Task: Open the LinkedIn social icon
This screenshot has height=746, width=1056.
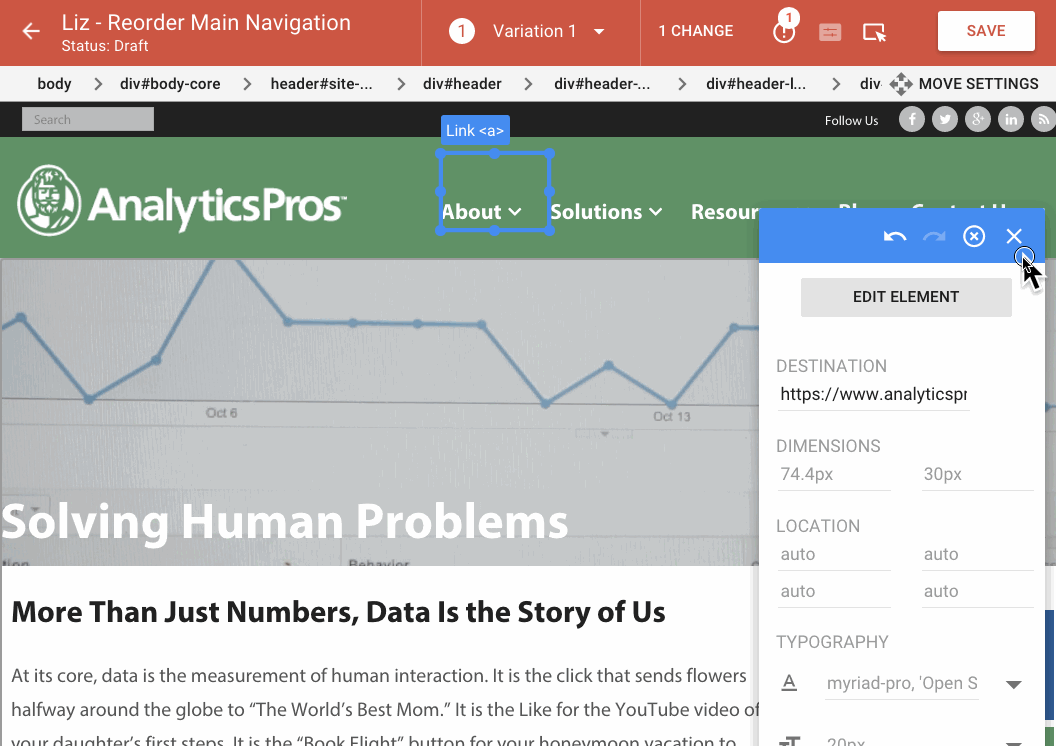Action: point(1011,120)
